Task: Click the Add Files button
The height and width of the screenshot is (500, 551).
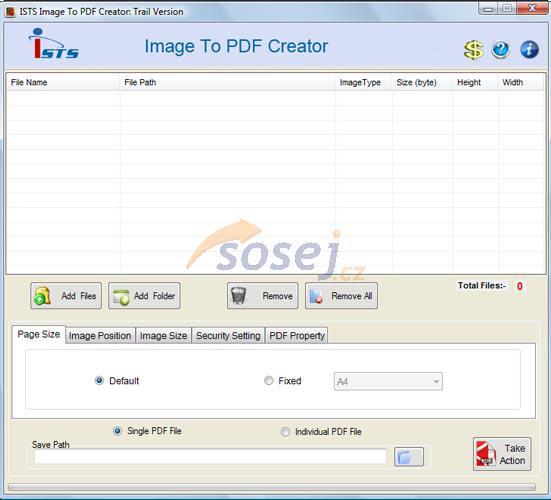Action: [x=66, y=296]
